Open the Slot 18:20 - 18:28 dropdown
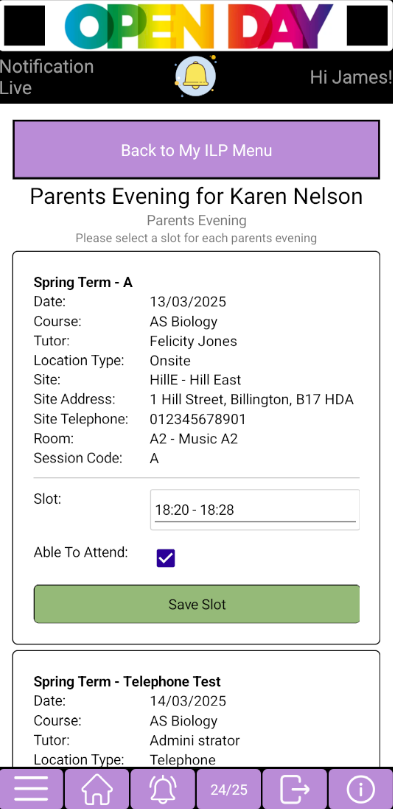 (x=255, y=510)
